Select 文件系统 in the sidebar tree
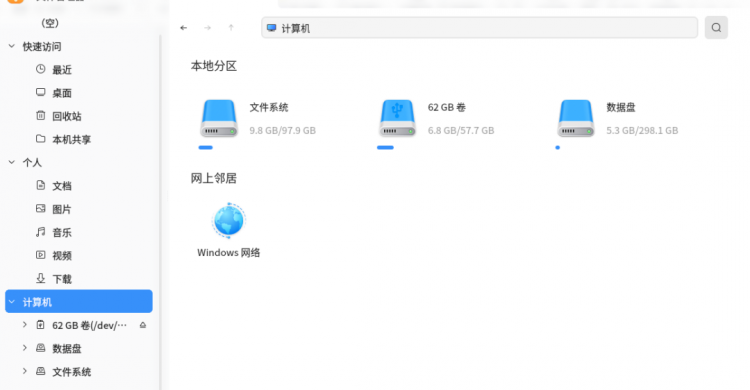750x390 pixels. [x=71, y=372]
